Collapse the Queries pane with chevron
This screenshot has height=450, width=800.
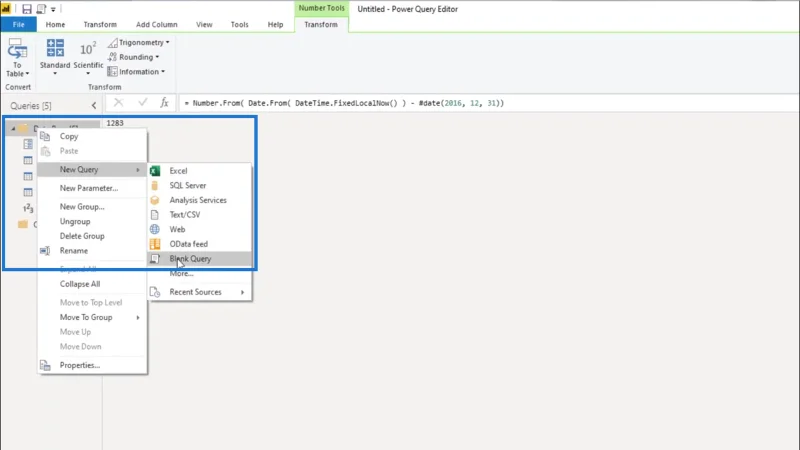94,106
